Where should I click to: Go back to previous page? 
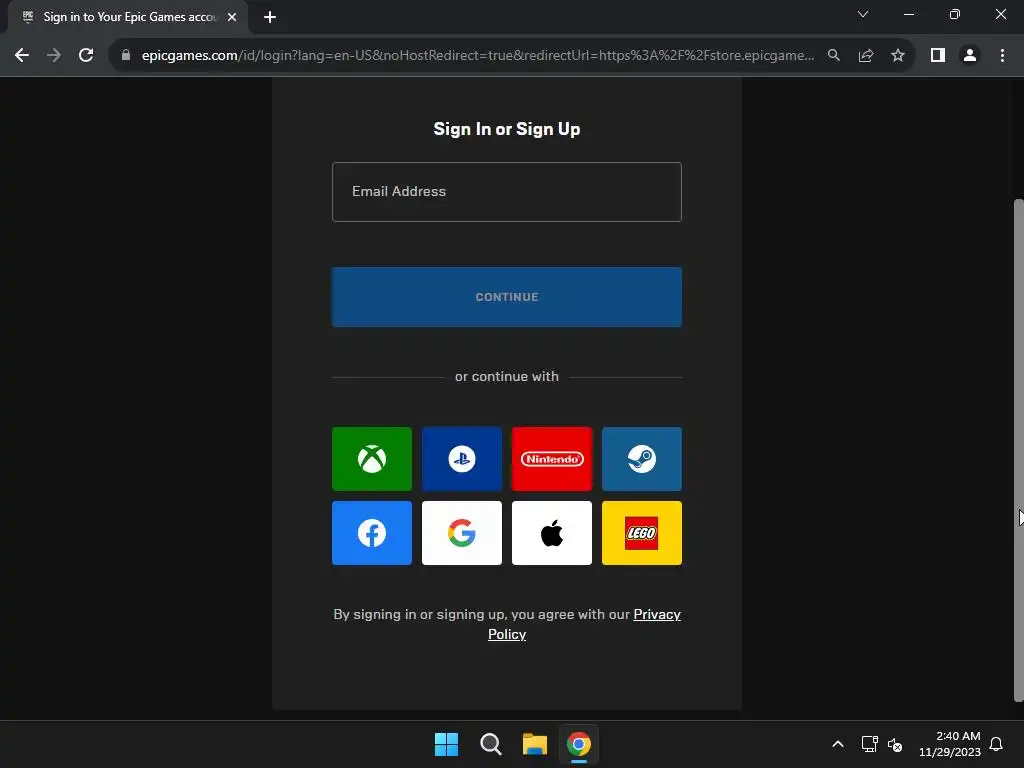coord(22,56)
